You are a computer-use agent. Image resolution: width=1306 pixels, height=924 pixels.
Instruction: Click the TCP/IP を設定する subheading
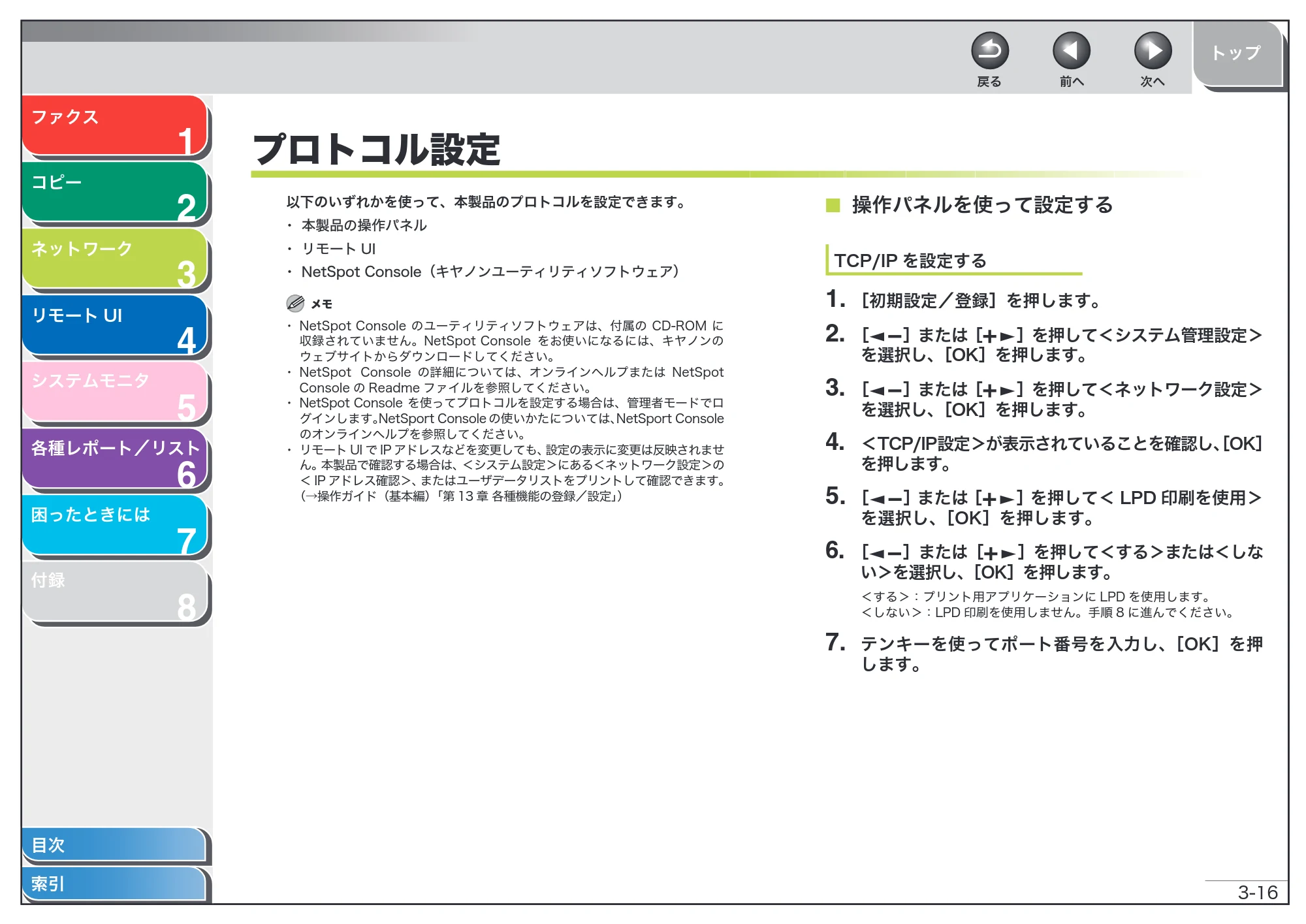910,261
